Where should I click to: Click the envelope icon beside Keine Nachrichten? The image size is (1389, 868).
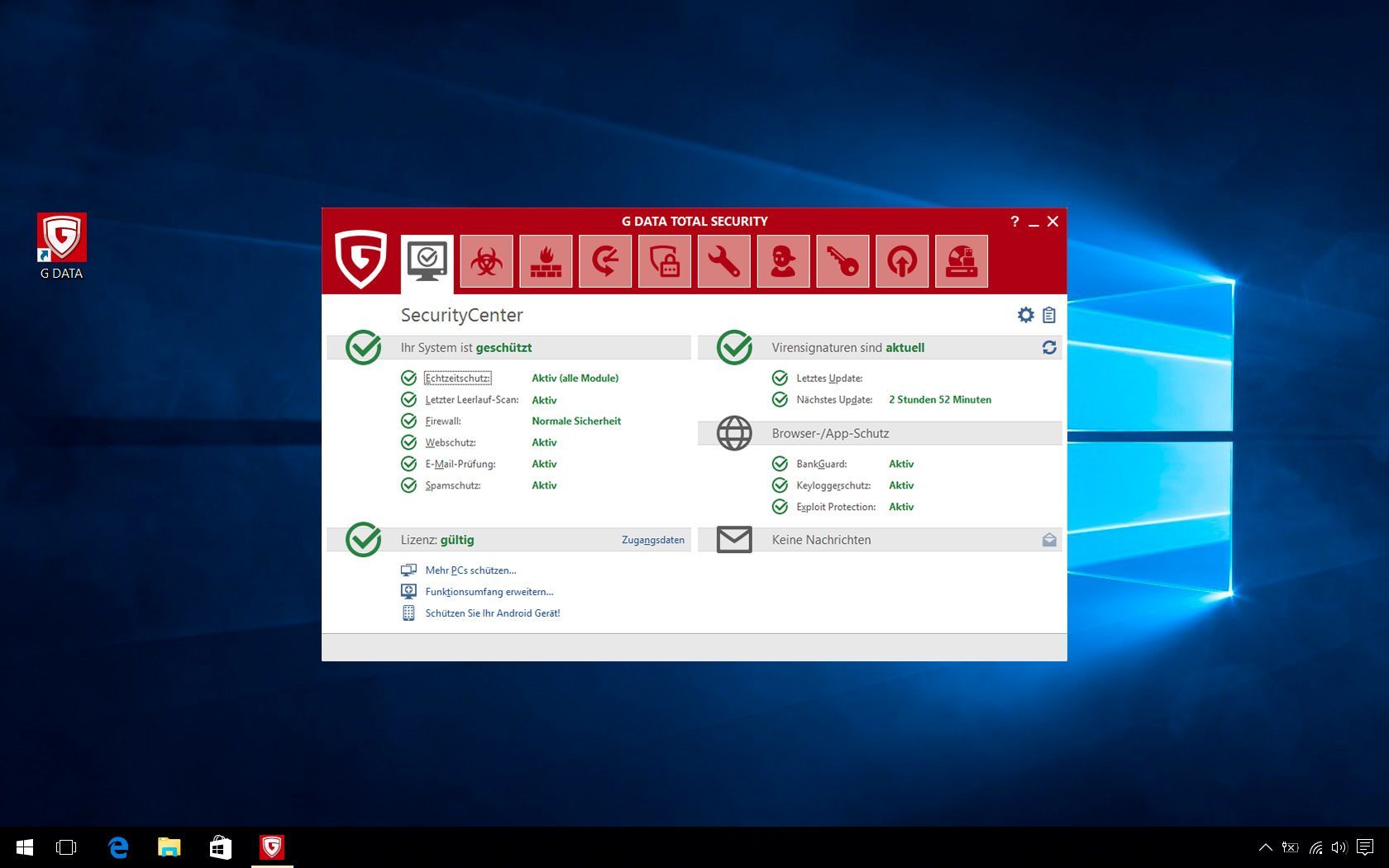click(734, 540)
